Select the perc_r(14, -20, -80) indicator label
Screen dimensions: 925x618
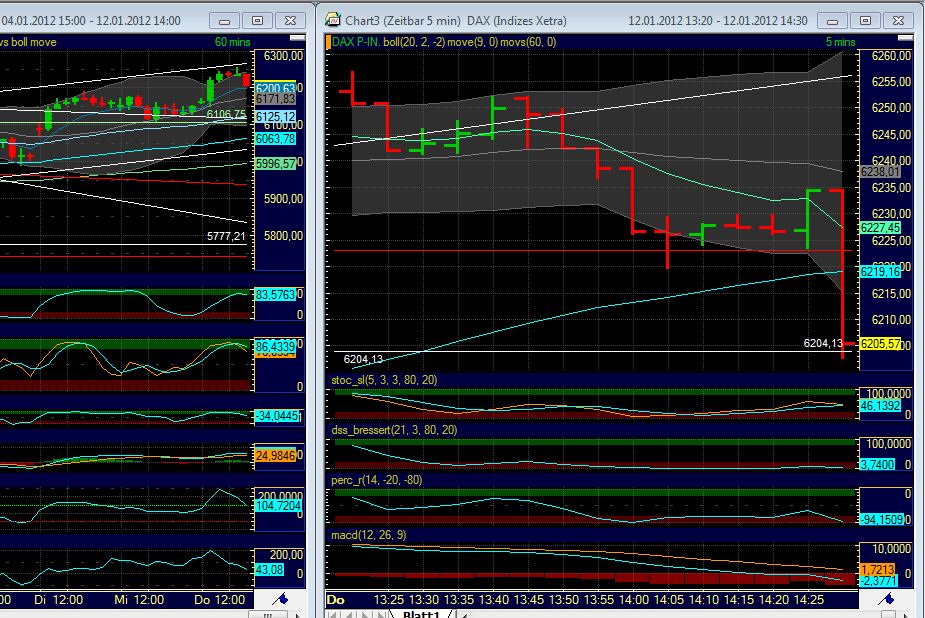(x=376, y=480)
